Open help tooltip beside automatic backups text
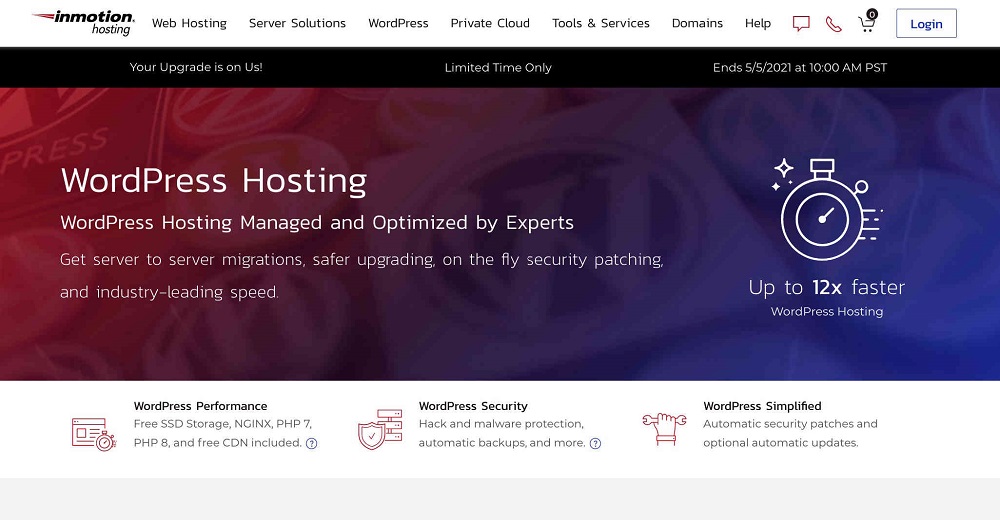Screen dimensions: 1000x520 tap(596, 443)
